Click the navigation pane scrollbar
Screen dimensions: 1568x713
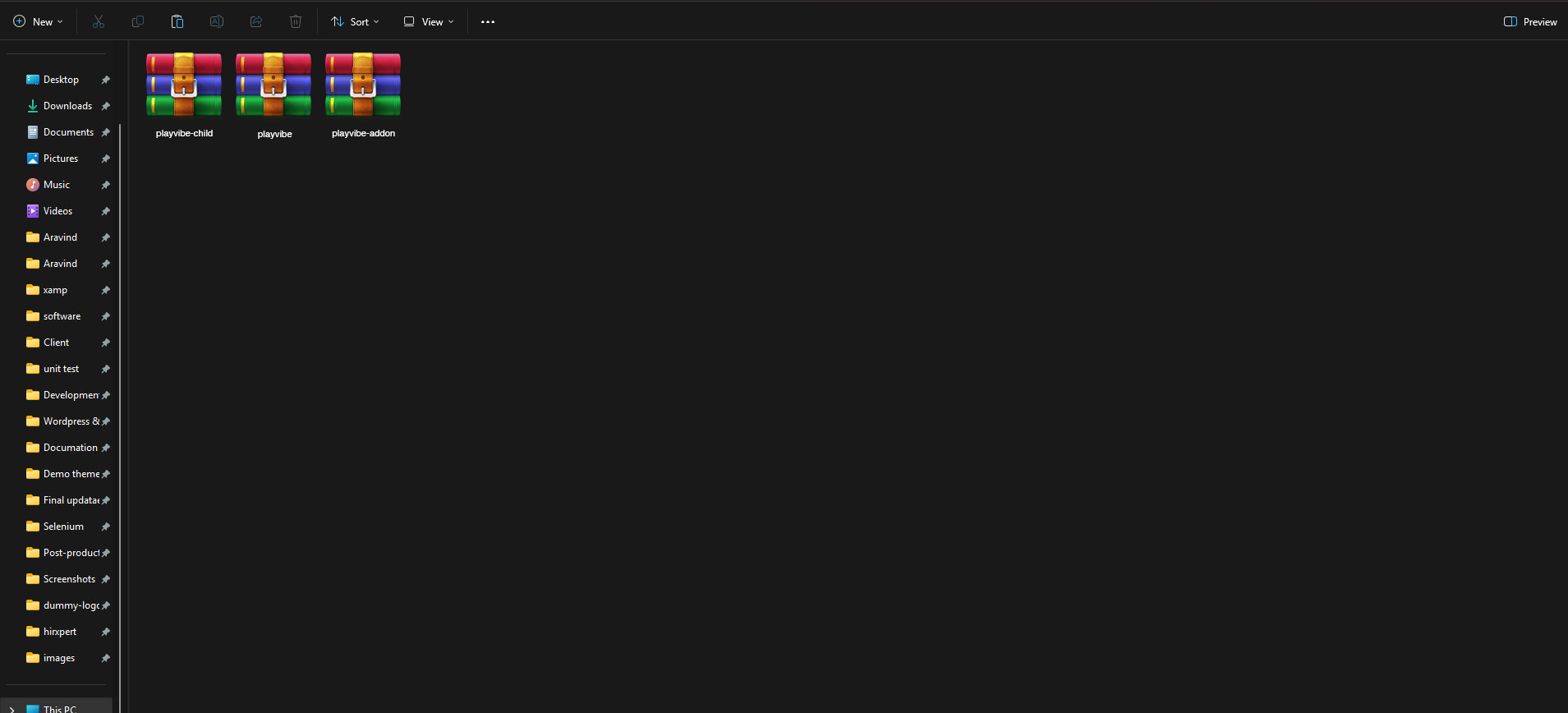(x=120, y=411)
